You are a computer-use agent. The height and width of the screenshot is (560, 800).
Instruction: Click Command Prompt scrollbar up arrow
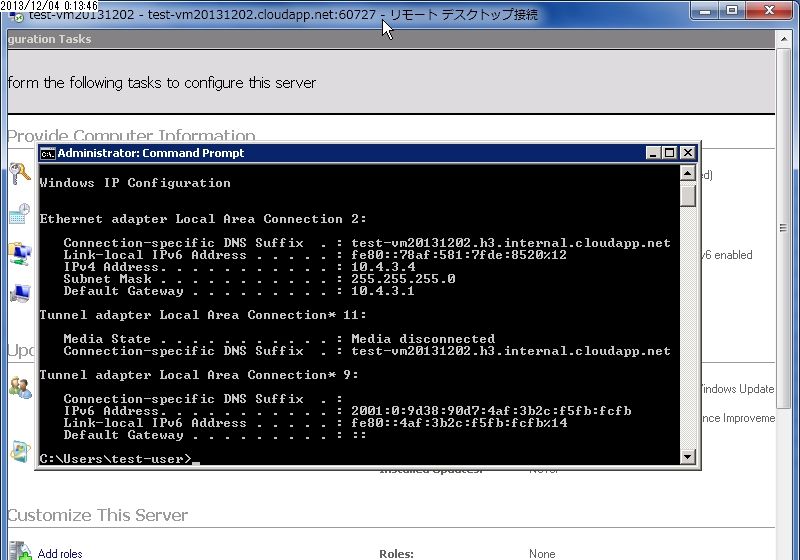688,173
